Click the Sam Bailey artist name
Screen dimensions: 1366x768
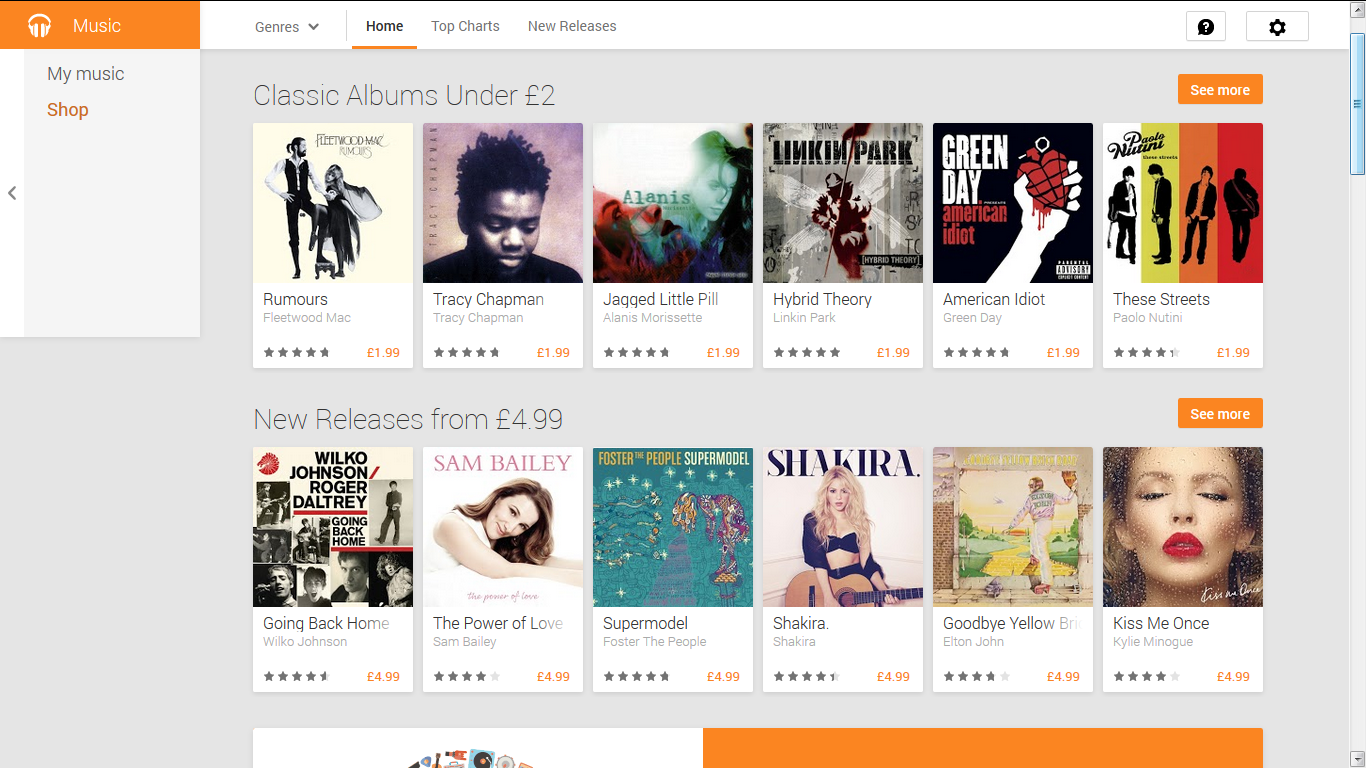click(x=465, y=642)
